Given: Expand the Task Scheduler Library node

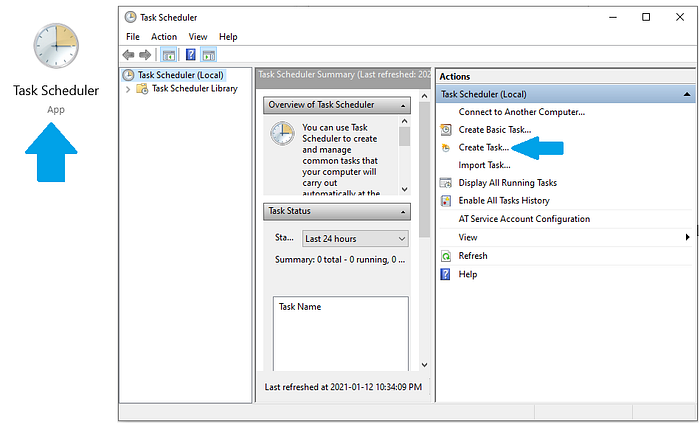Looking at the screenshot, I should pos(128,89).
